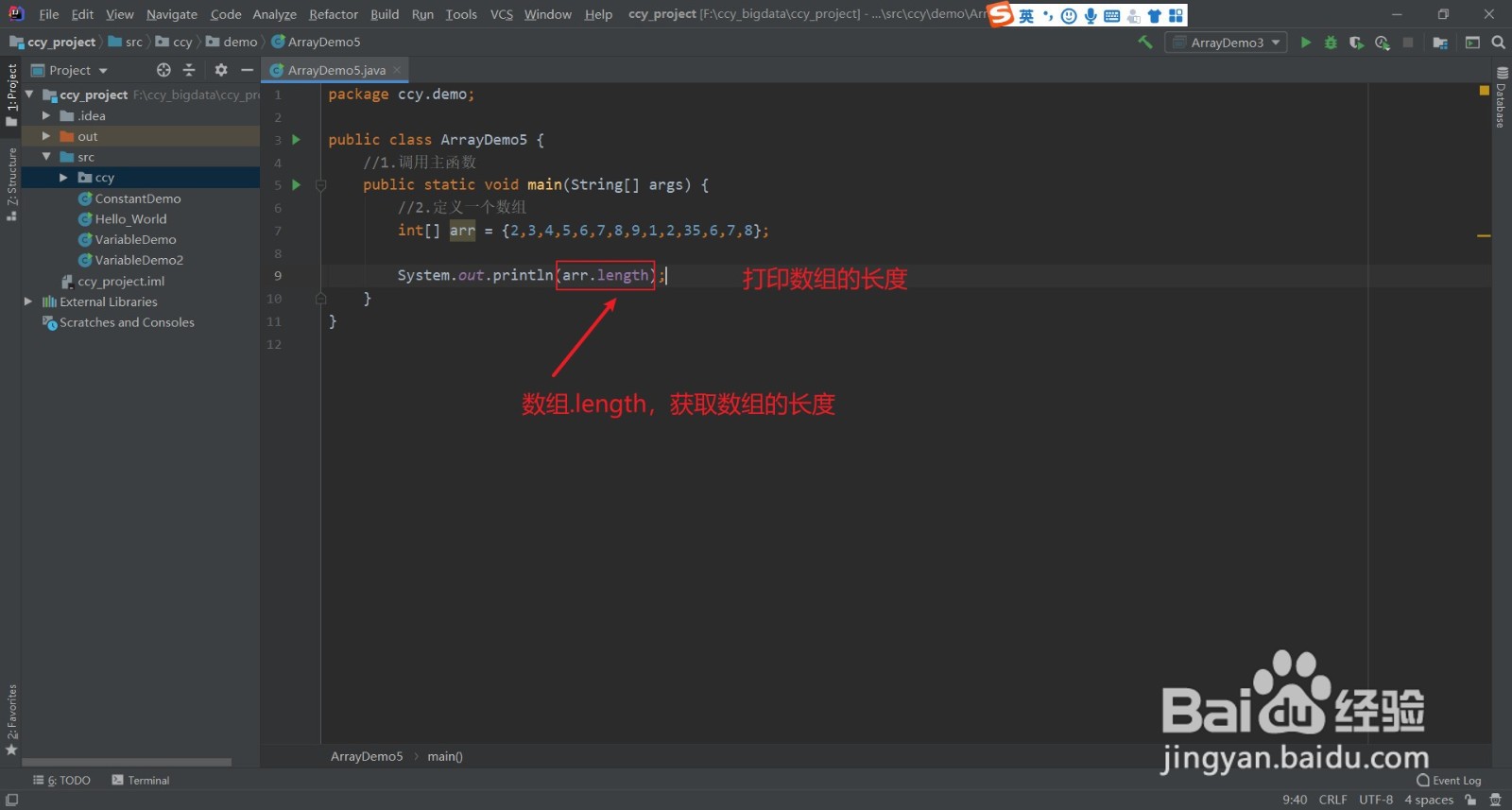Toggle Sogou microphone voice input
This screenshot has width=1512, height=810.
click(1091, 16)
